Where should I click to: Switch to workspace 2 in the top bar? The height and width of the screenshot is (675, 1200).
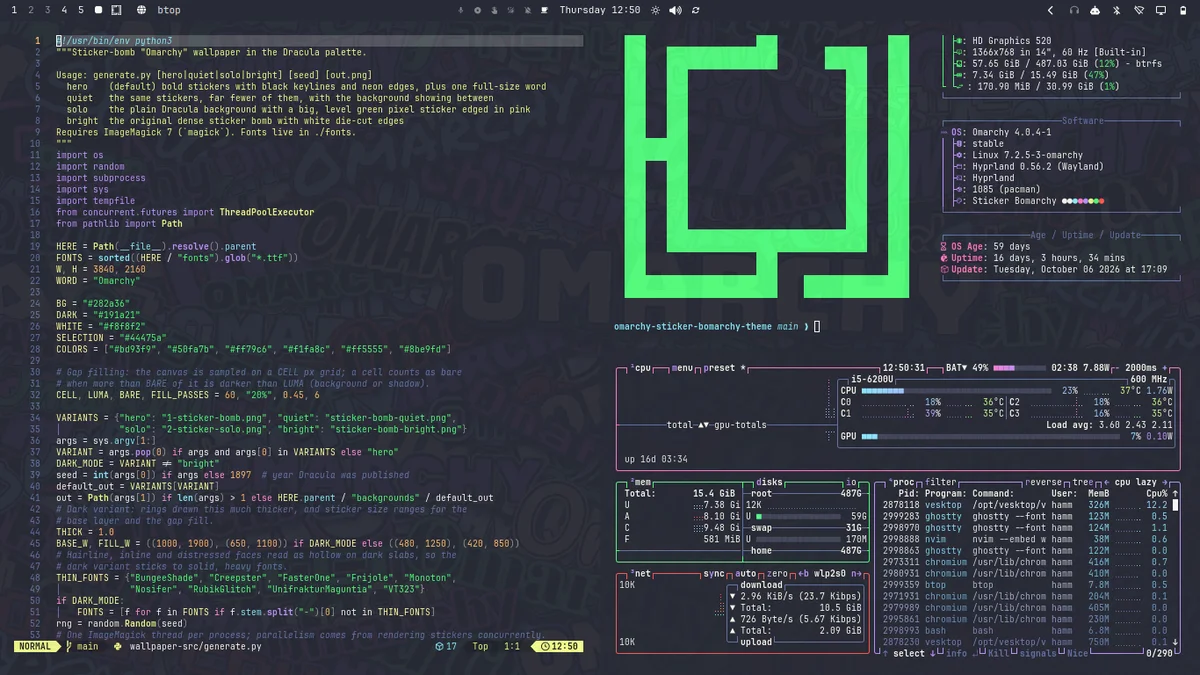pyautogui.click(x=31, y=10)
